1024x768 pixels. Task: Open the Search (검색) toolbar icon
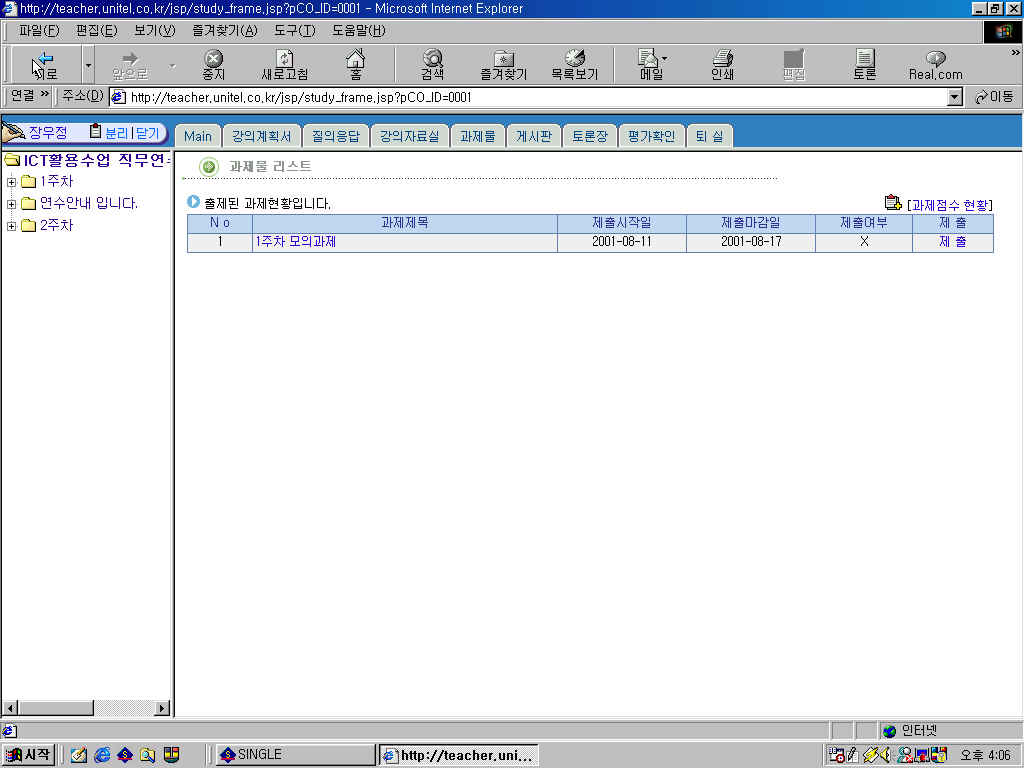432,65
